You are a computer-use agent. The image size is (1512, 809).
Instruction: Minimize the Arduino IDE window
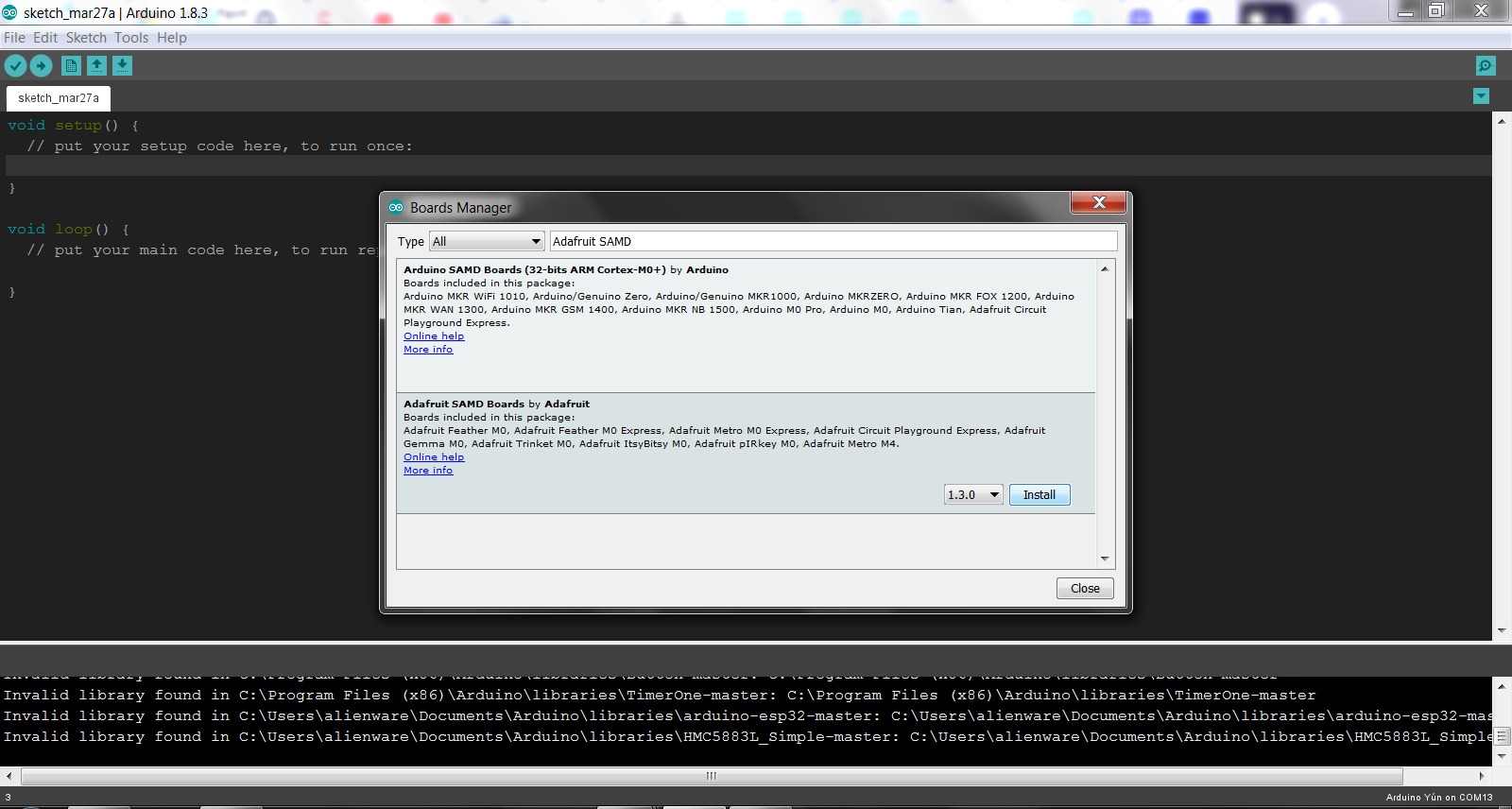(1406, 10)
